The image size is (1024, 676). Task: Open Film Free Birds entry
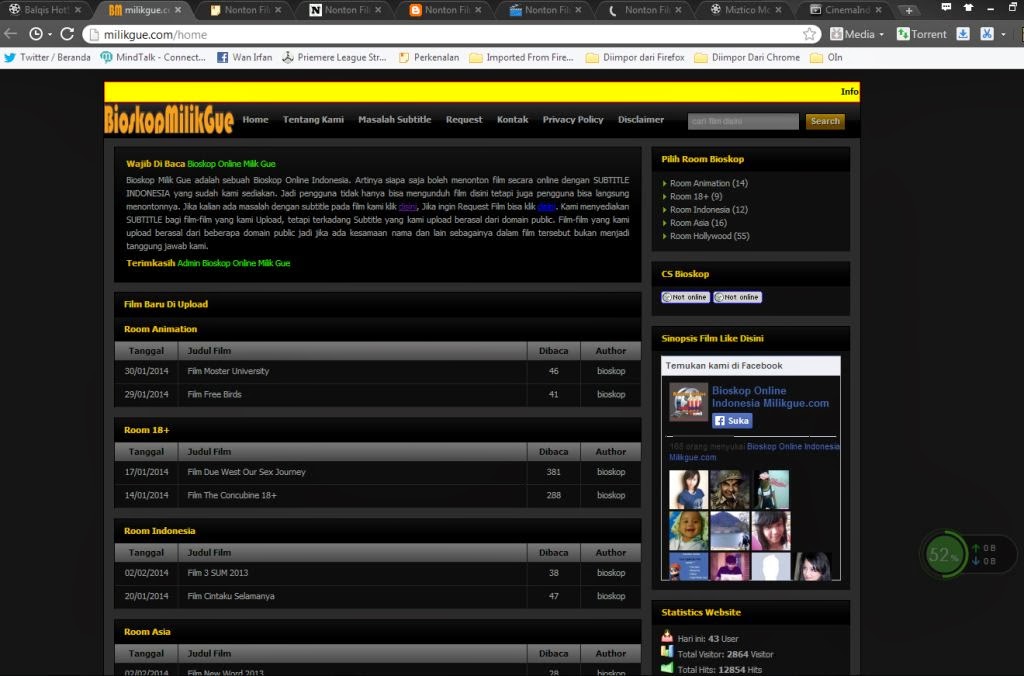pyautogui.click(x=214, y=394)
